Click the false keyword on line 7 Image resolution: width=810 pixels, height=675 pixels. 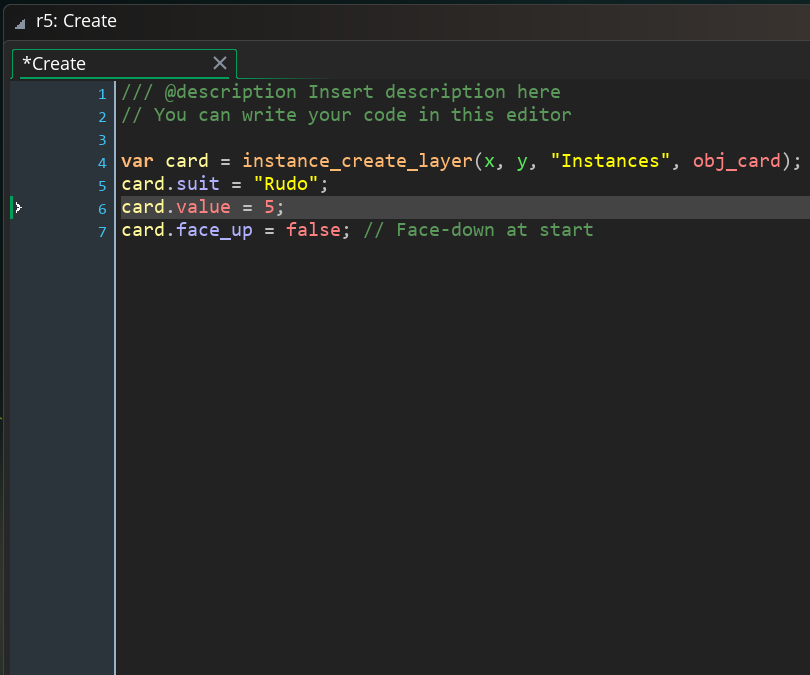314,230
